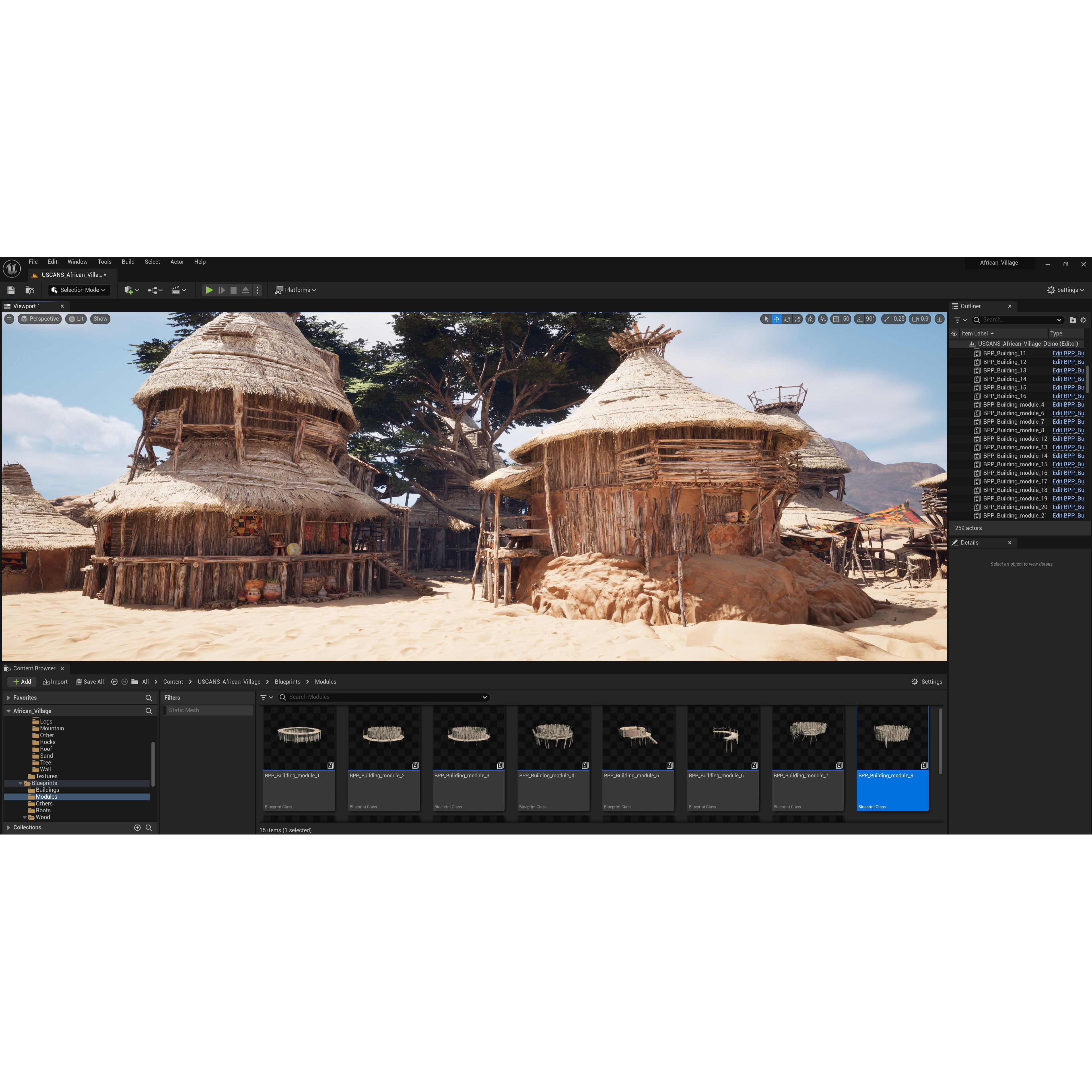Viewport: 1092px width, 1092px height.
Task: Select the BPP_Building_module_3 thumbnail
Action: [469, 735]
